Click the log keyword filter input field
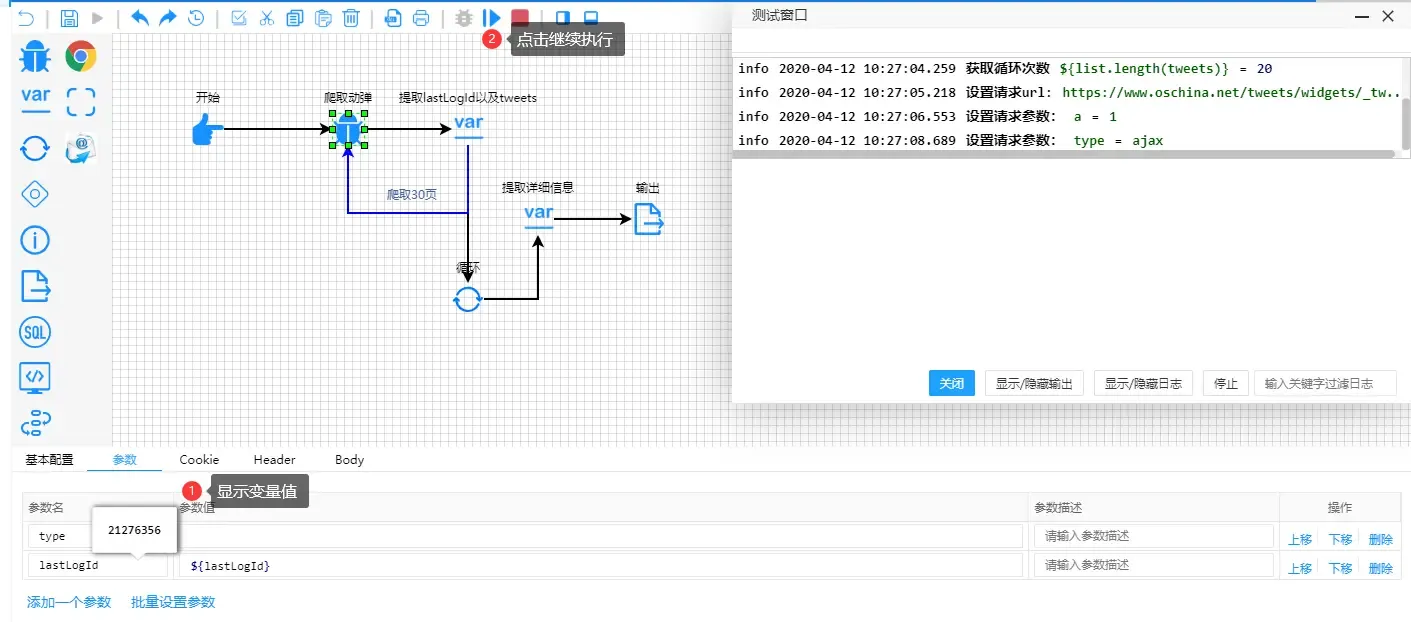1411x622 pixels. [1325, 383]
